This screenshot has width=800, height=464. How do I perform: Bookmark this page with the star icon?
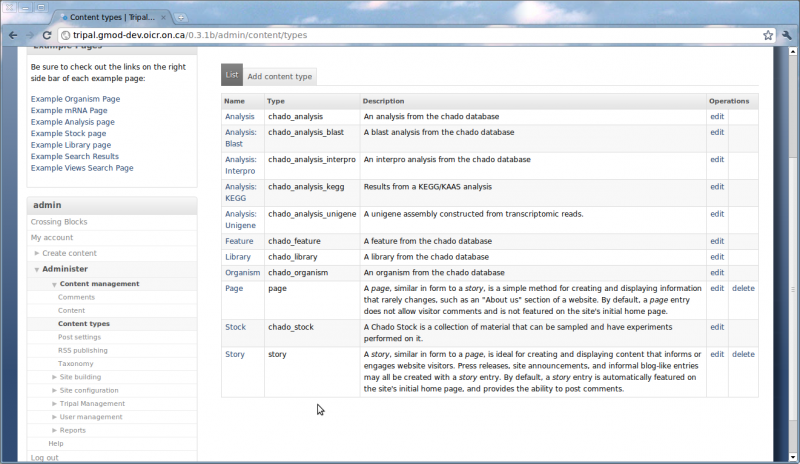(x=768, y=35)
